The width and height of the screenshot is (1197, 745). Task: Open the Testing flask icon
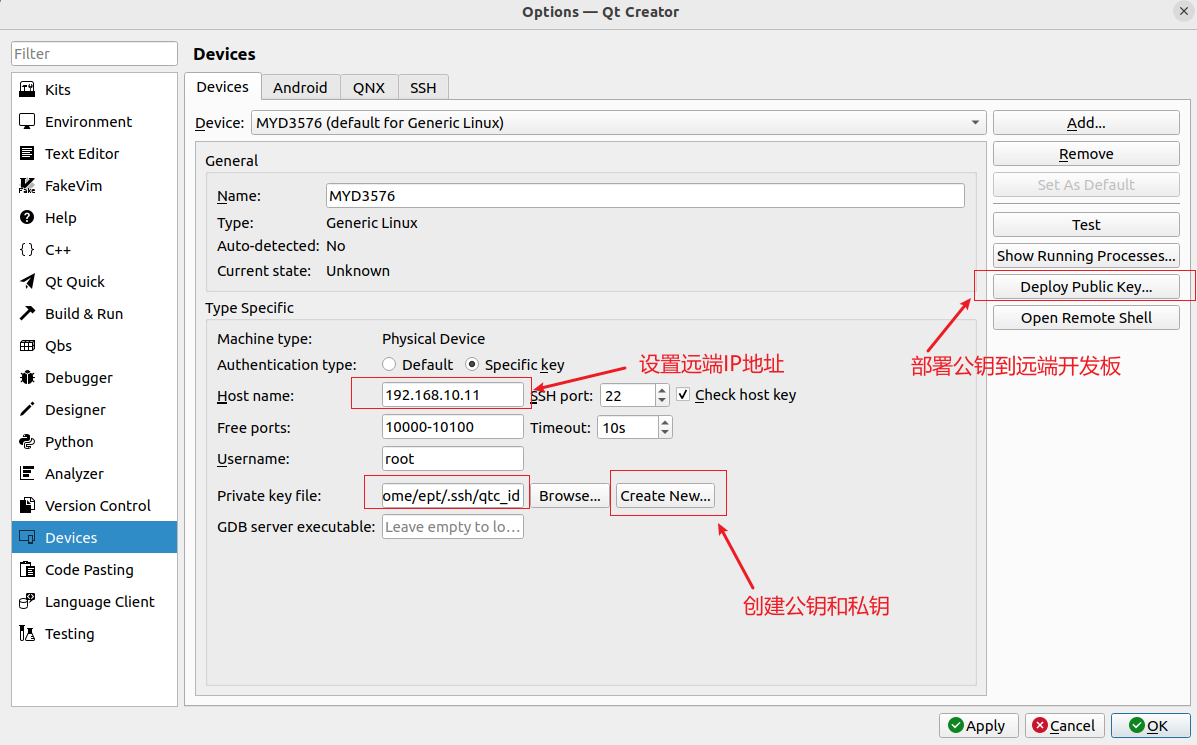point(27,634)
